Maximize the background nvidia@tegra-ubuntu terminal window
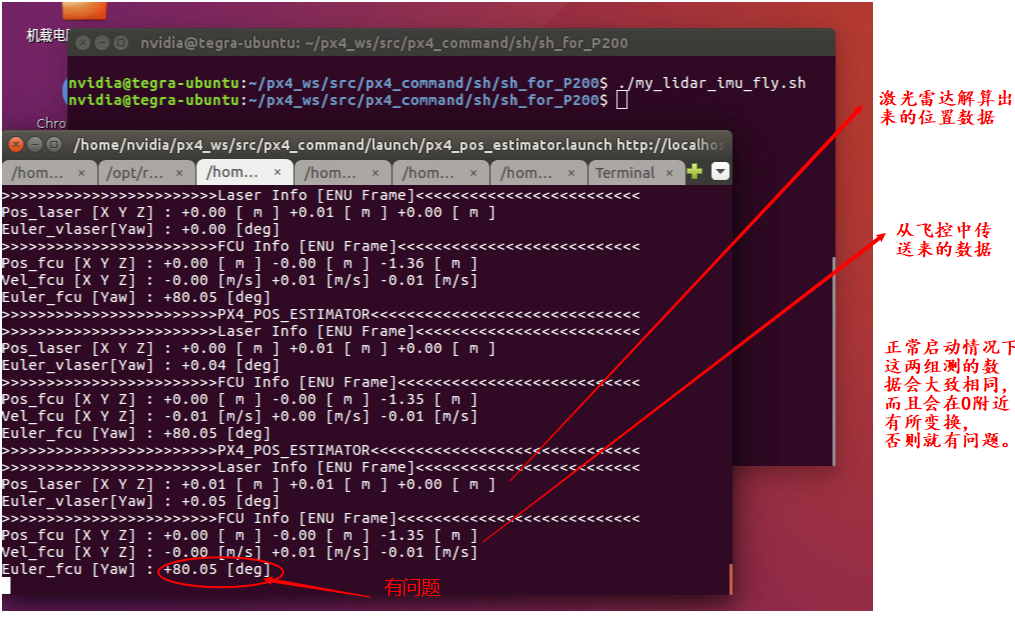 (121, 43)
